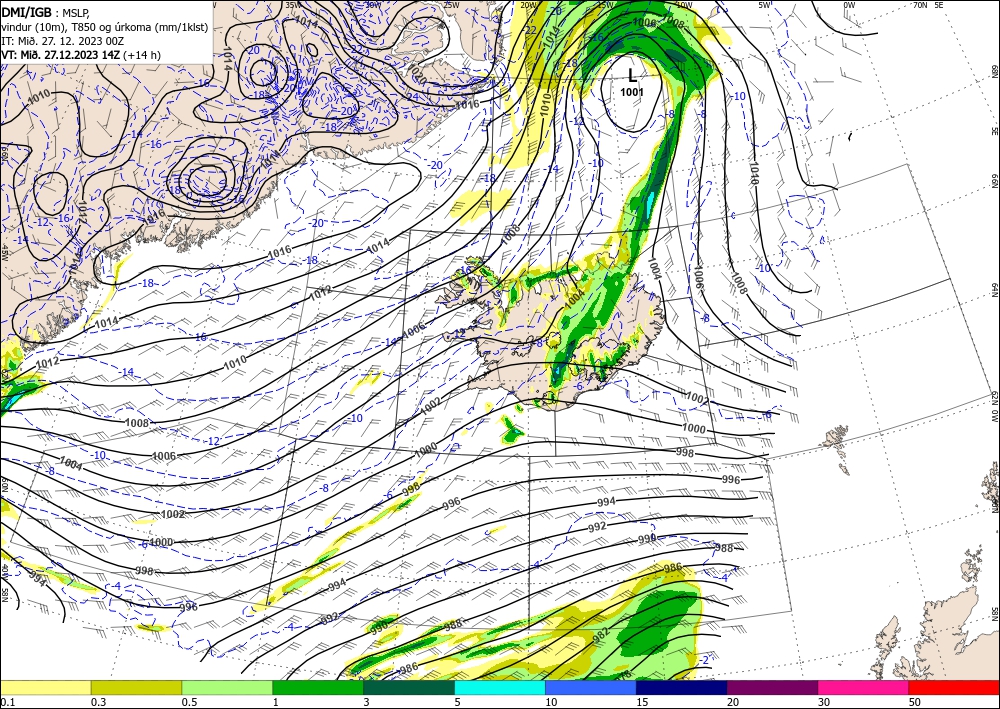Image resolution: width=1000 pixels, height=709 pixels.
Task: Click the '1001' central pressure value
Action: click(632, 92)
